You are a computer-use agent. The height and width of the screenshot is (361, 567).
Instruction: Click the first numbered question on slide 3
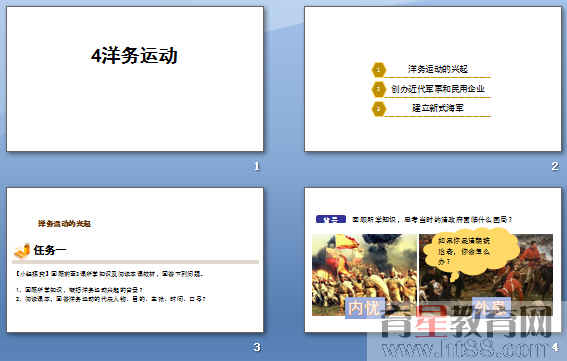[80, 290]
